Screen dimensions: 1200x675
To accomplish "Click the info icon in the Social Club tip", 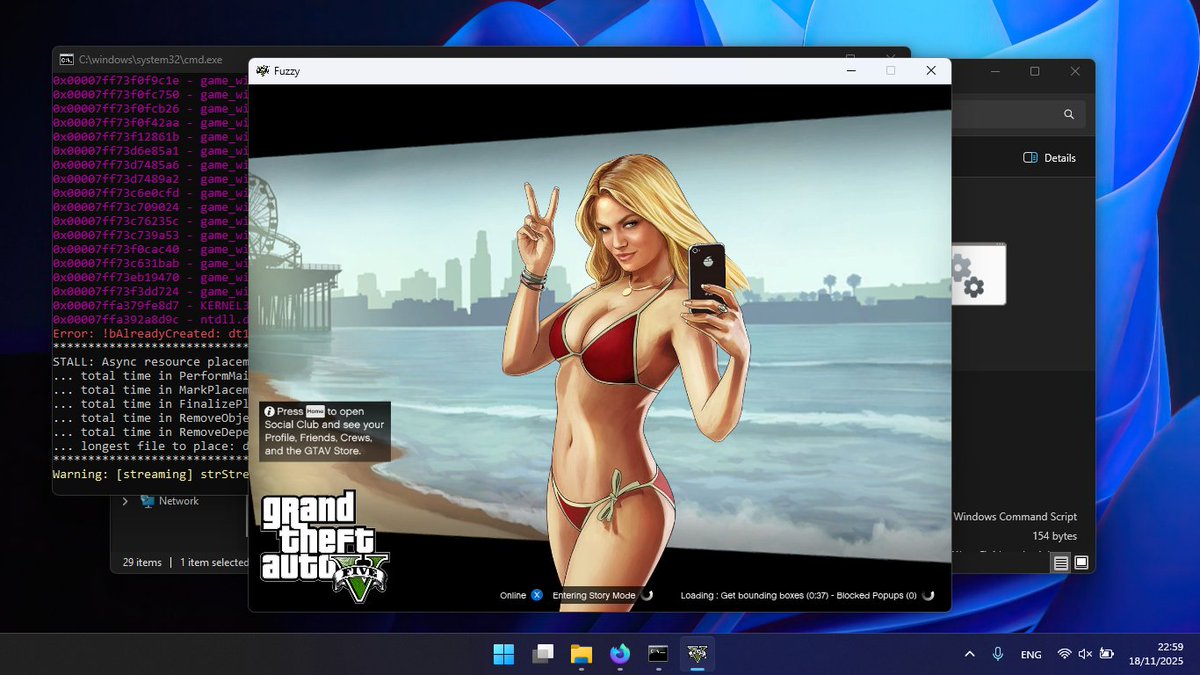I will pos(269,411).
